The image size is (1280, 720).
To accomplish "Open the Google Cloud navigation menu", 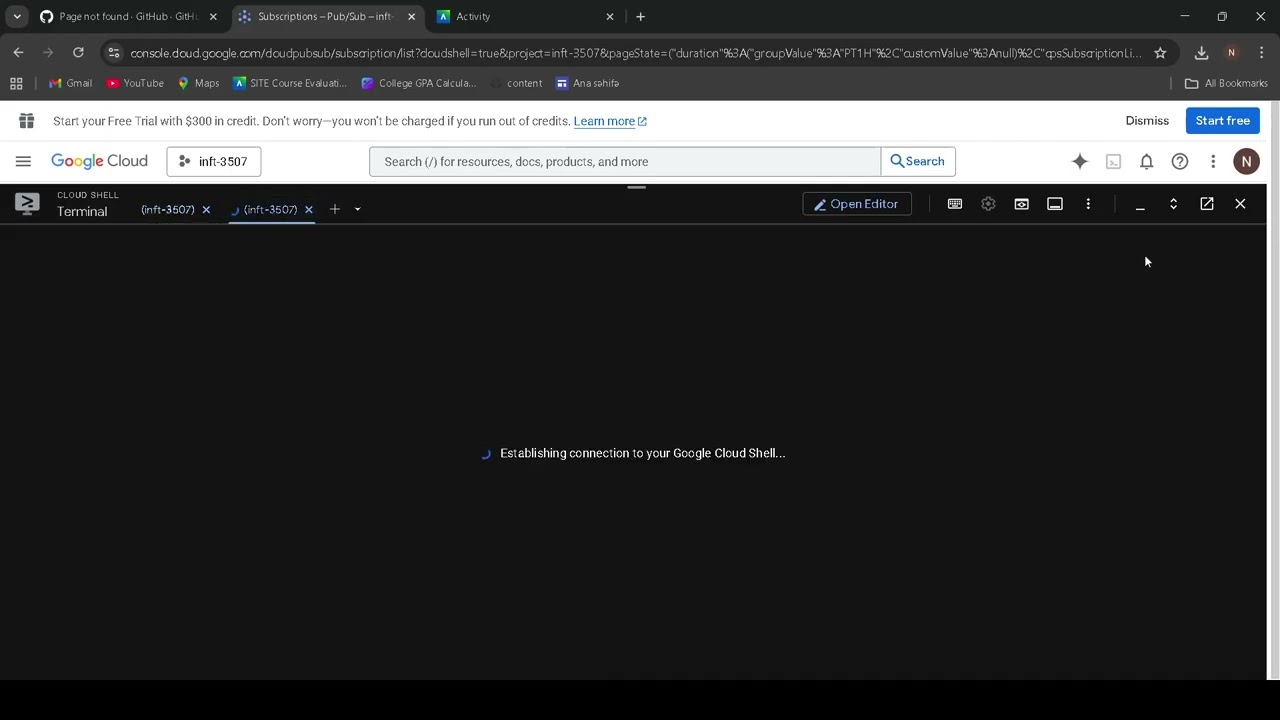I will click(23, 161).
